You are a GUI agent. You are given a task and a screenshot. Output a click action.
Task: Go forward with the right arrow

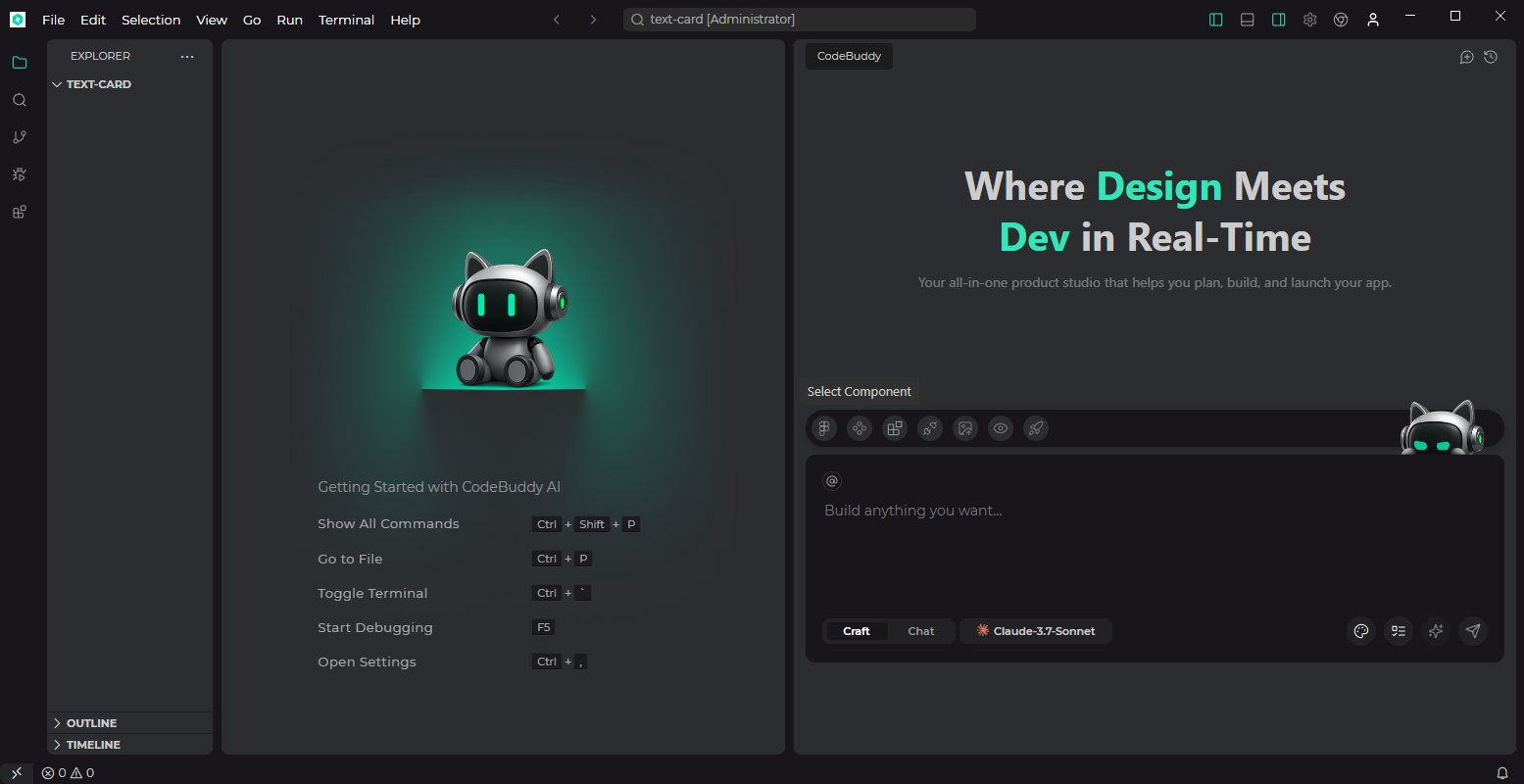(593, 20)
